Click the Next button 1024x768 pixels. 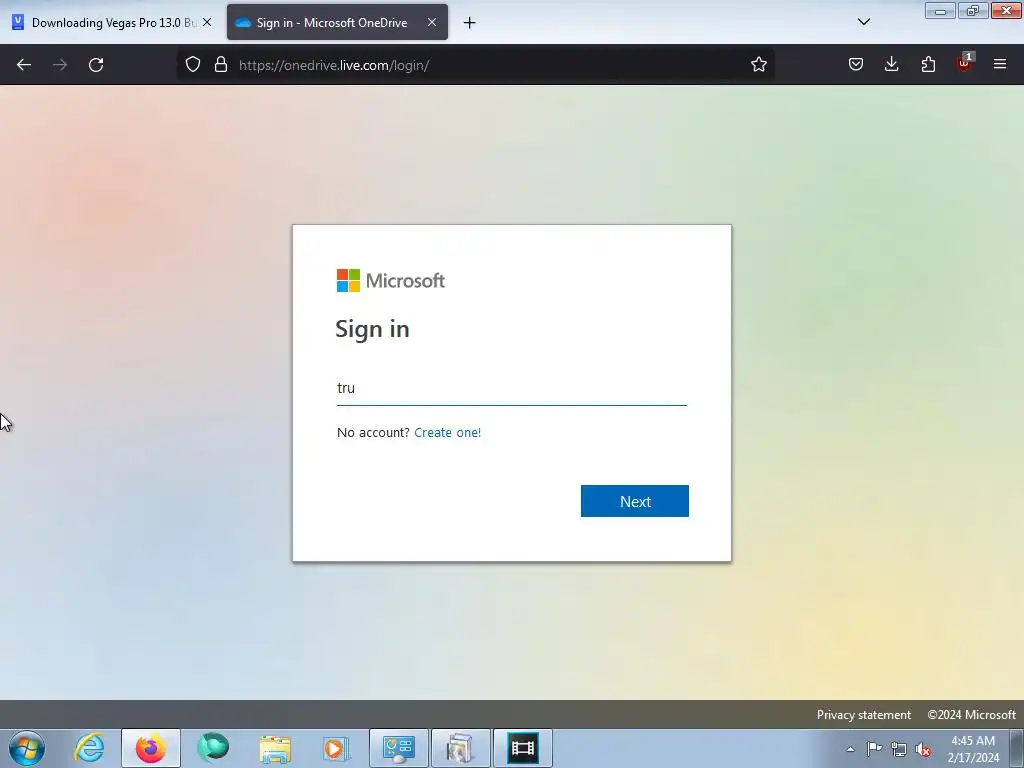(635, 501)
